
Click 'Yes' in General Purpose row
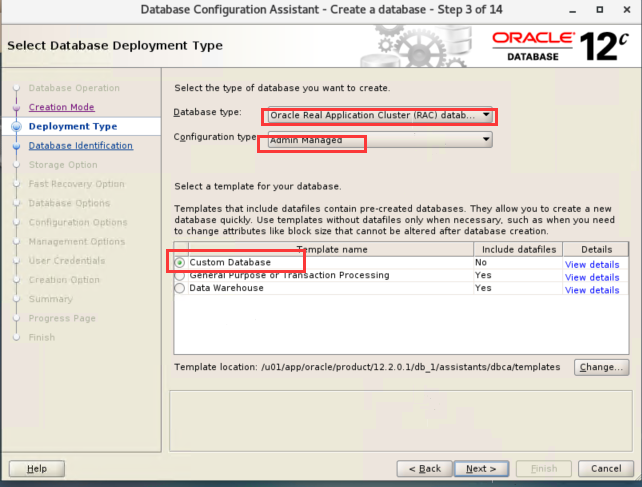(483, 275)
